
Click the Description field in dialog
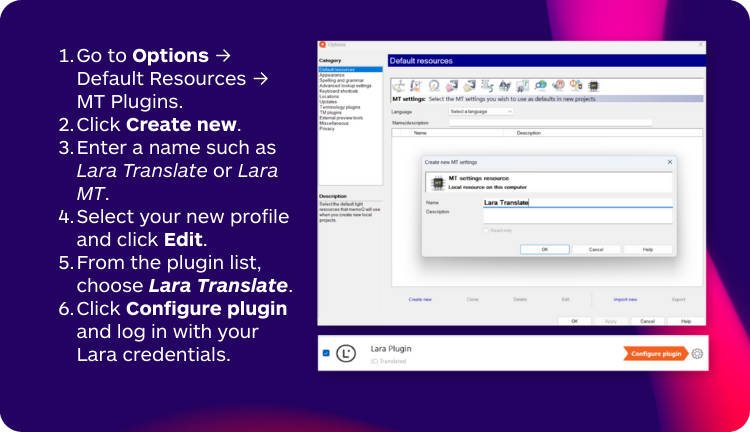click(x=577, y=216)
